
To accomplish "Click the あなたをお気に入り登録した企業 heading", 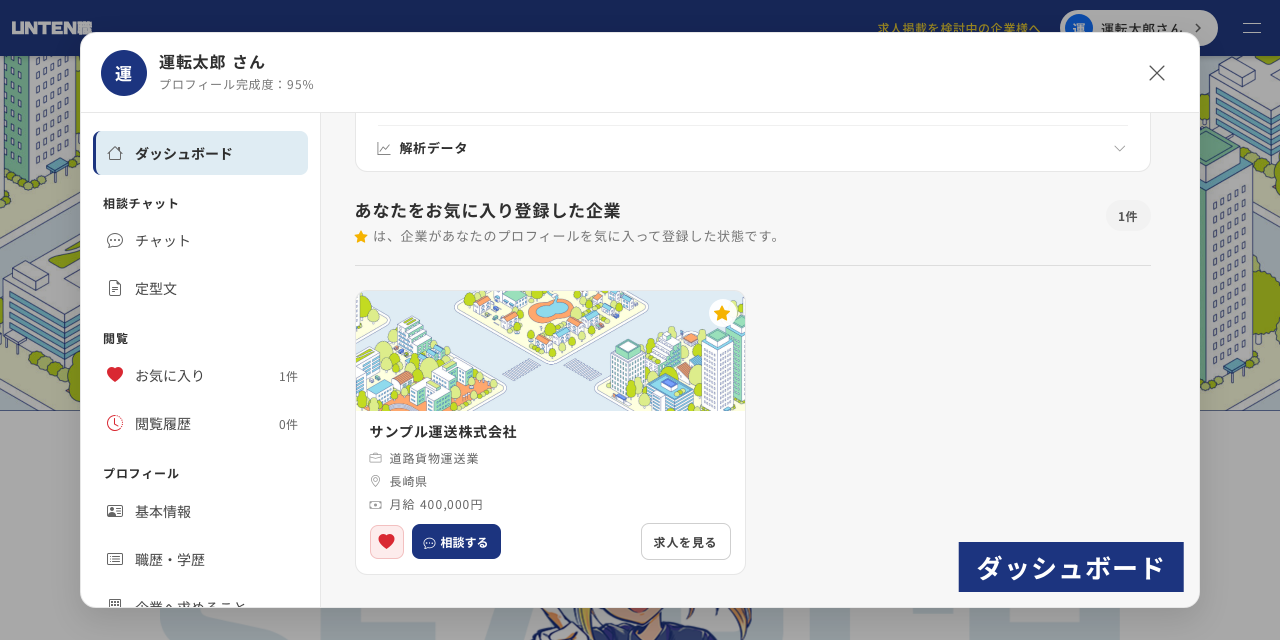I will (x=488, y=210).
